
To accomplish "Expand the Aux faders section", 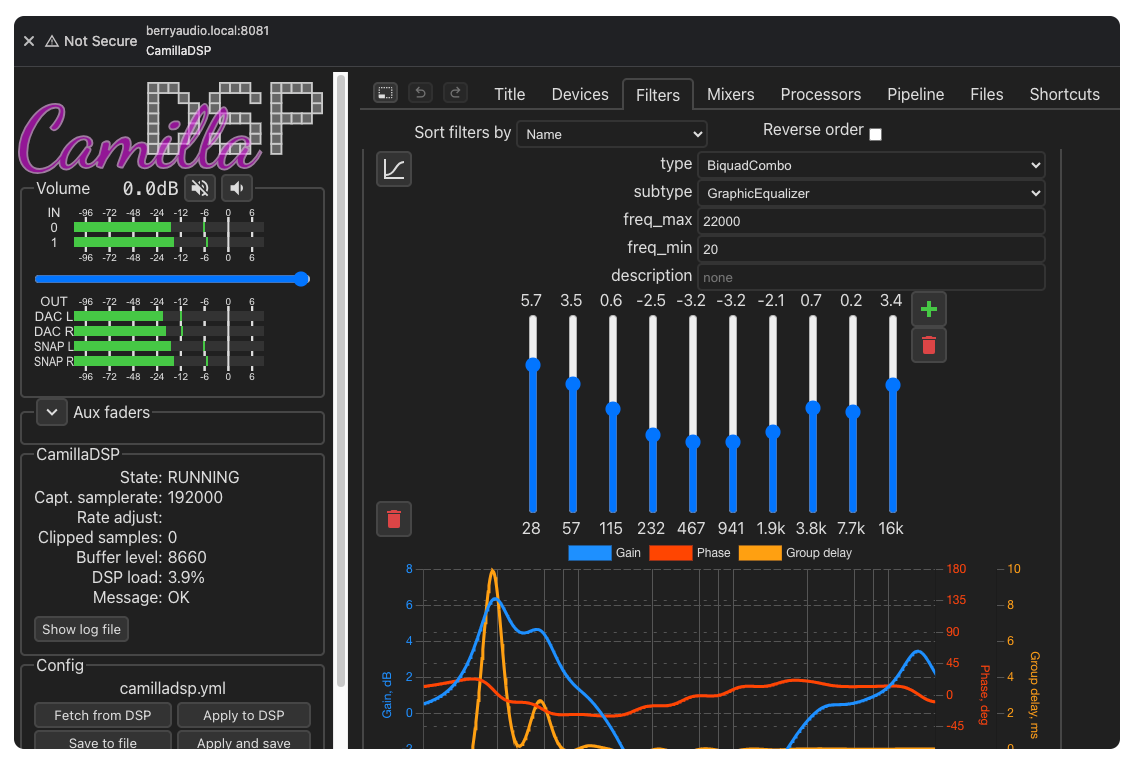I will (51, 412).
